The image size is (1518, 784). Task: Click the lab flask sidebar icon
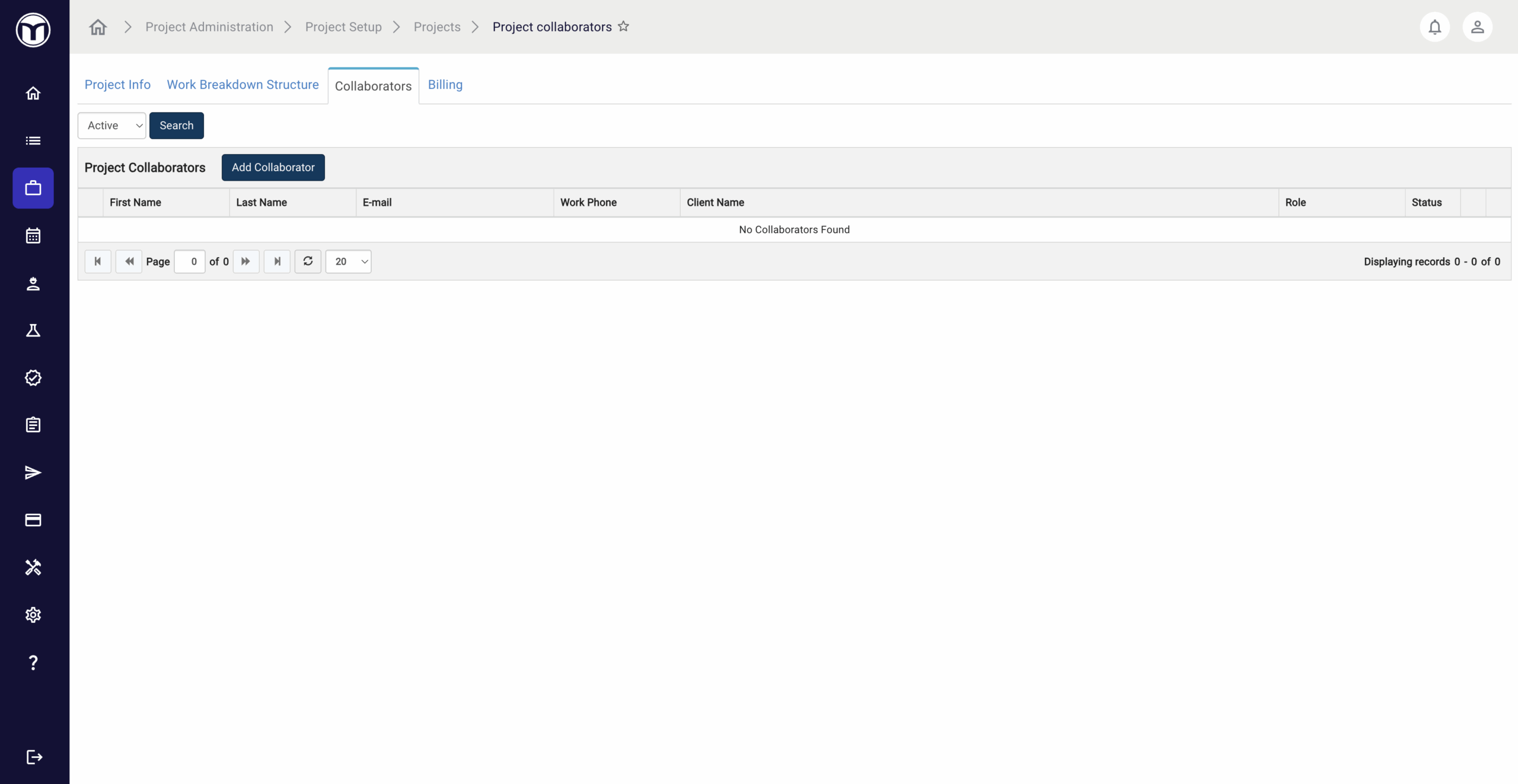pyautogui.click(x=33, y=331)
